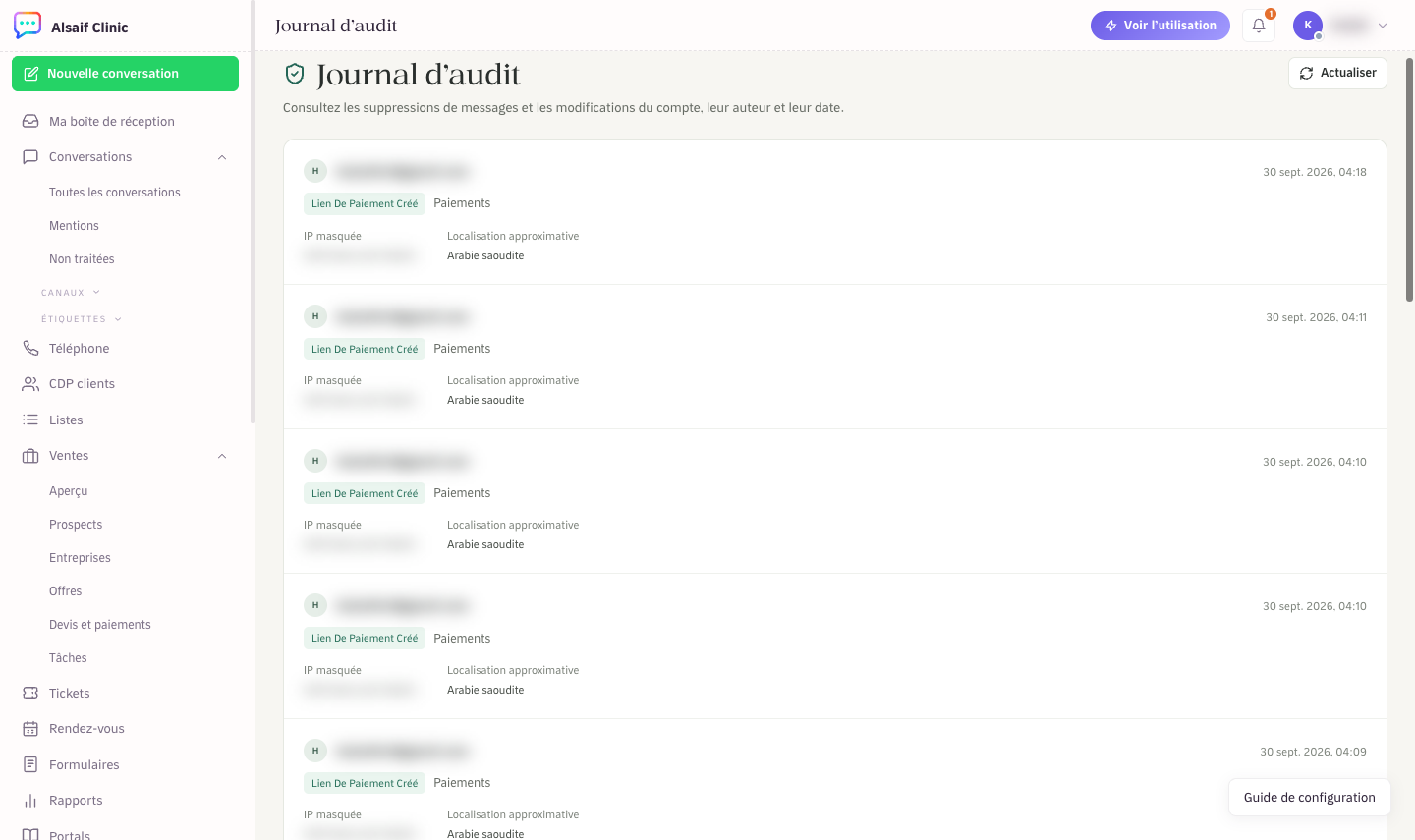Click the form icon beside Formulaires
This screenshot has width=1415, height=840.
(30, 764)
